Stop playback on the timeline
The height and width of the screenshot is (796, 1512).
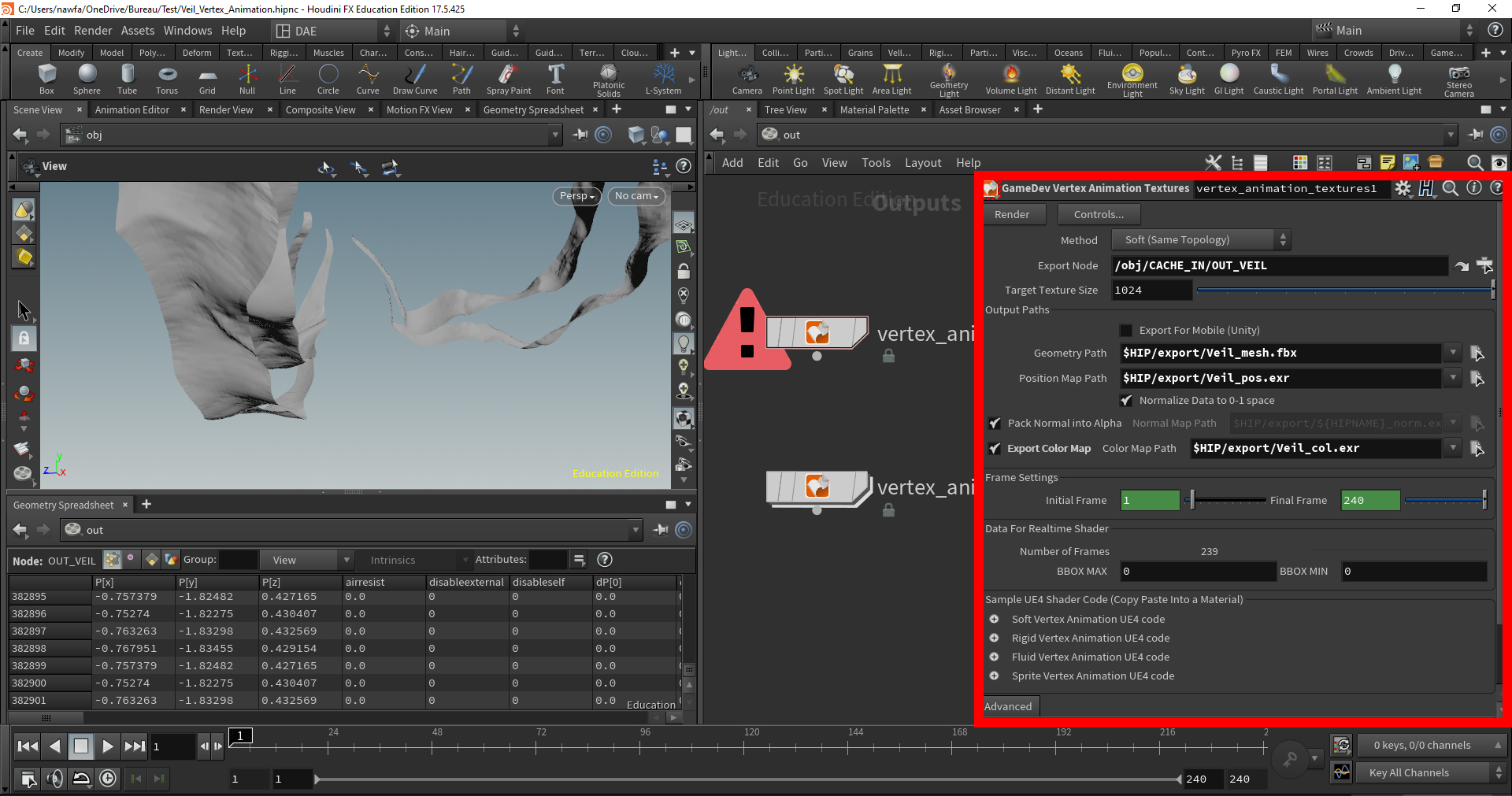pyautogui.click(x=81, y=746)
